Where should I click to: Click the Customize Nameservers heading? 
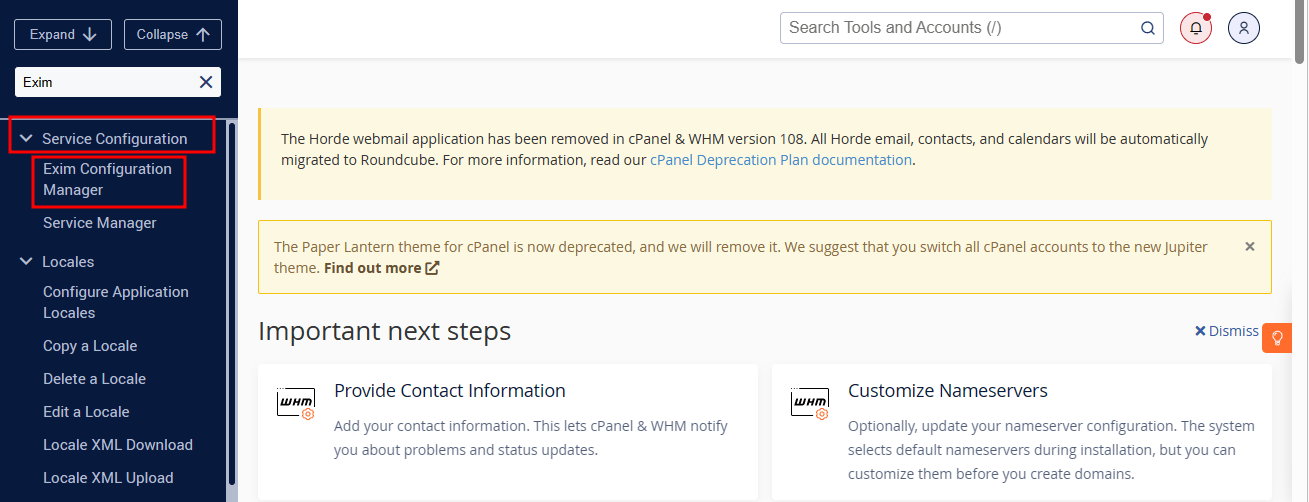click(948, 391)
